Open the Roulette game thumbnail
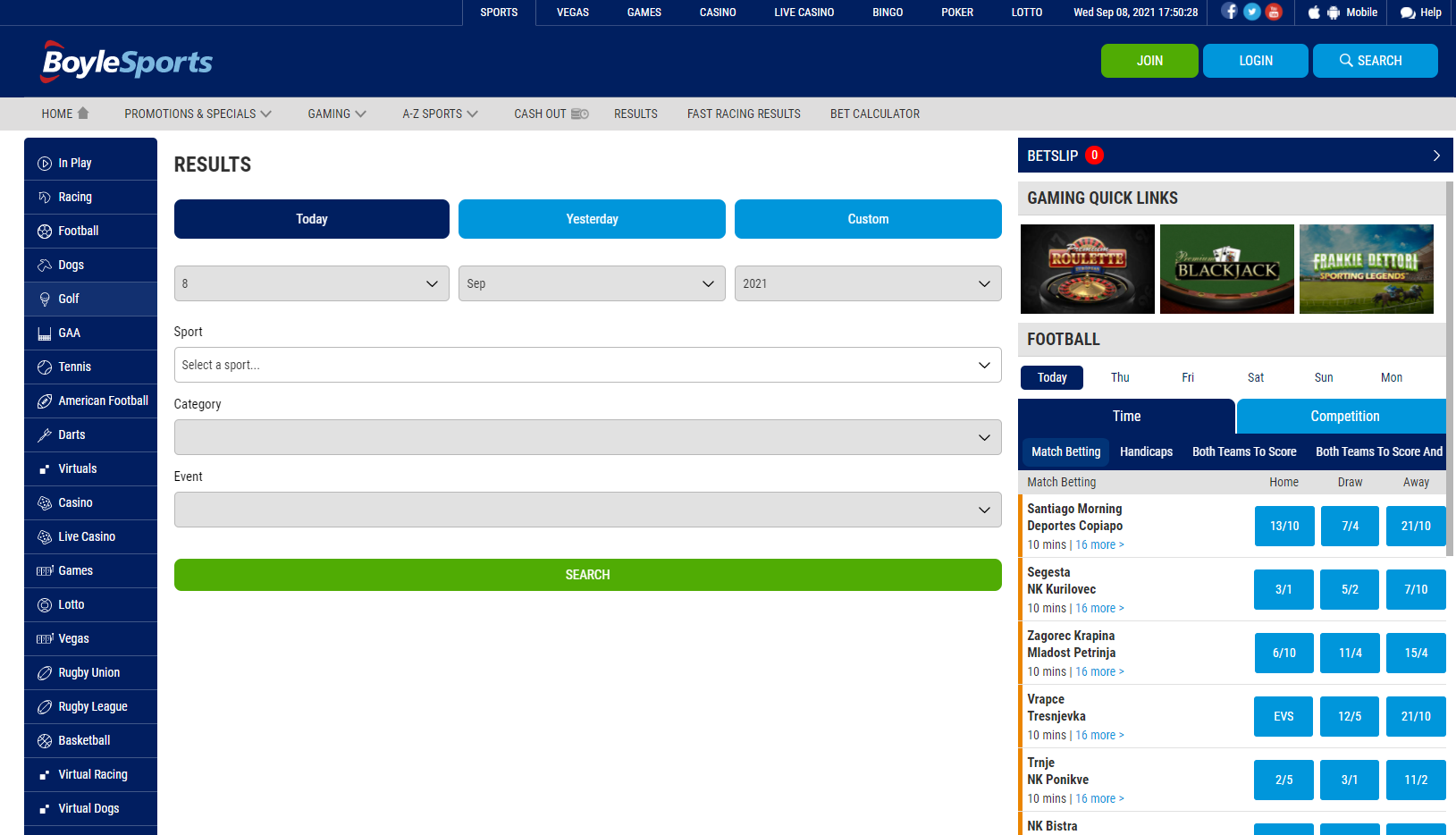 tap(1088, 269)
